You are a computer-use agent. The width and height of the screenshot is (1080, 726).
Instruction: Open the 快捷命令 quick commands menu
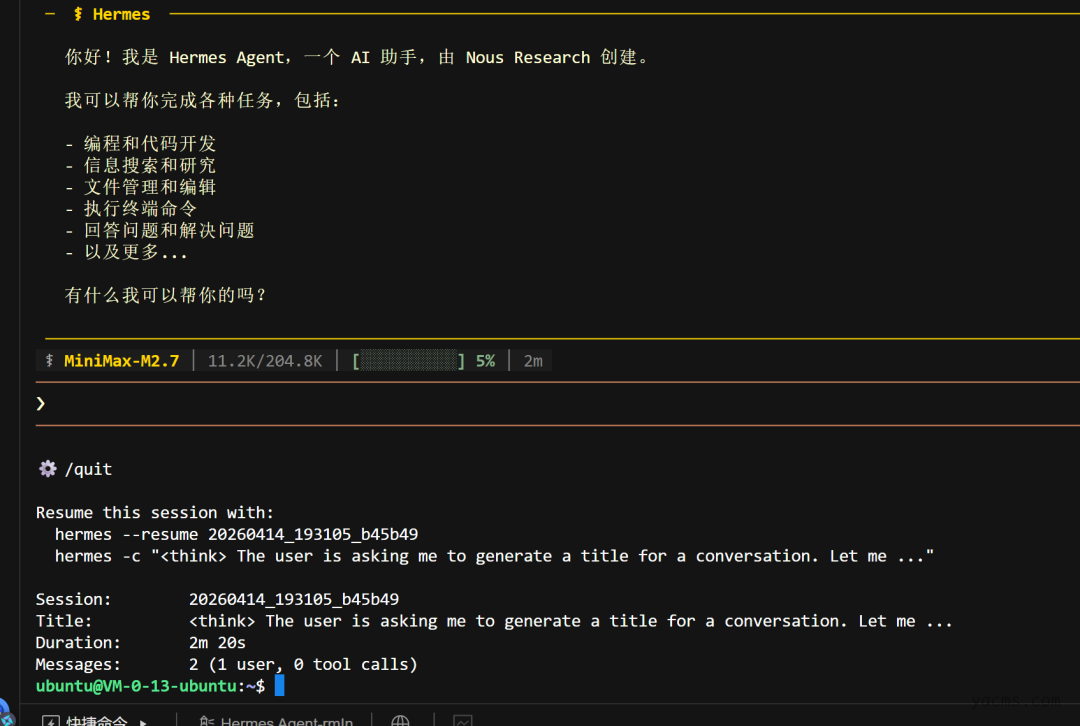pos(97,721)
